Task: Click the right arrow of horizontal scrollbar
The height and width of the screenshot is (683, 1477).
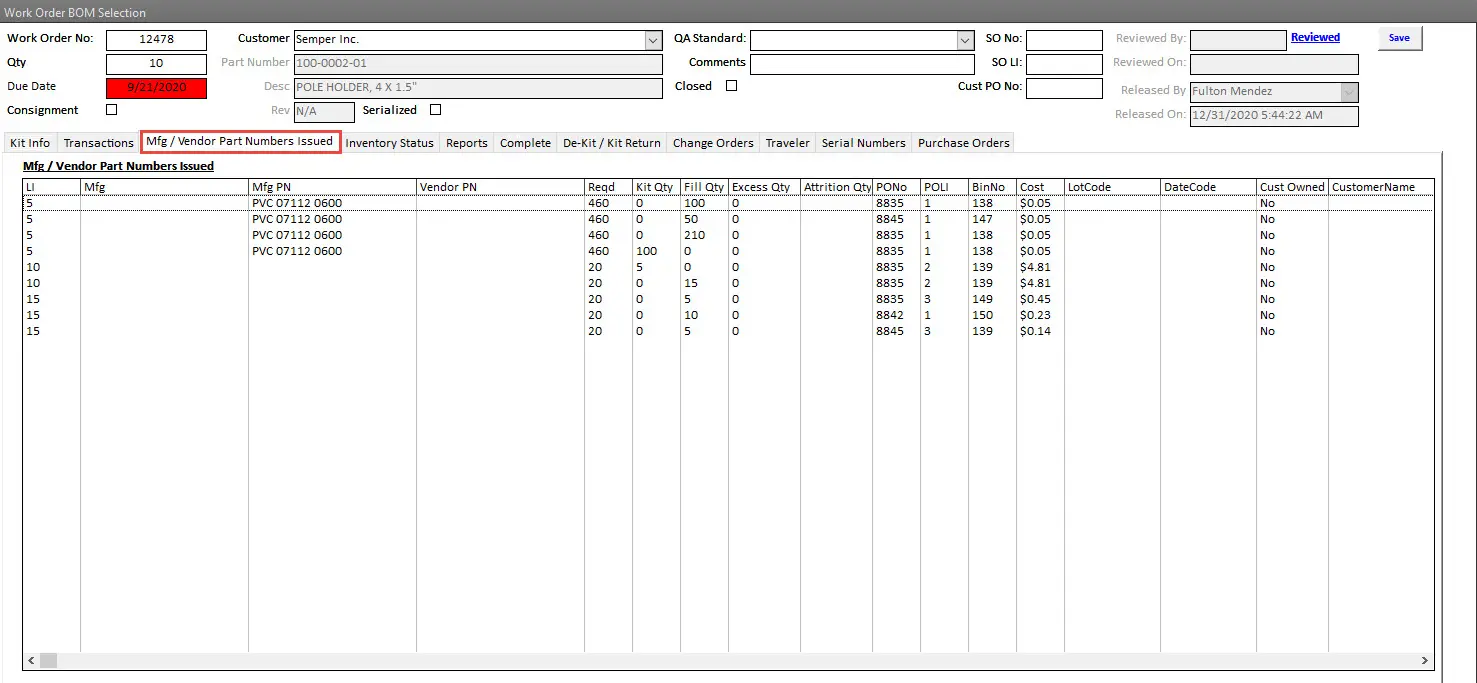Action: pyautogui.click(x=1425, y=661)
